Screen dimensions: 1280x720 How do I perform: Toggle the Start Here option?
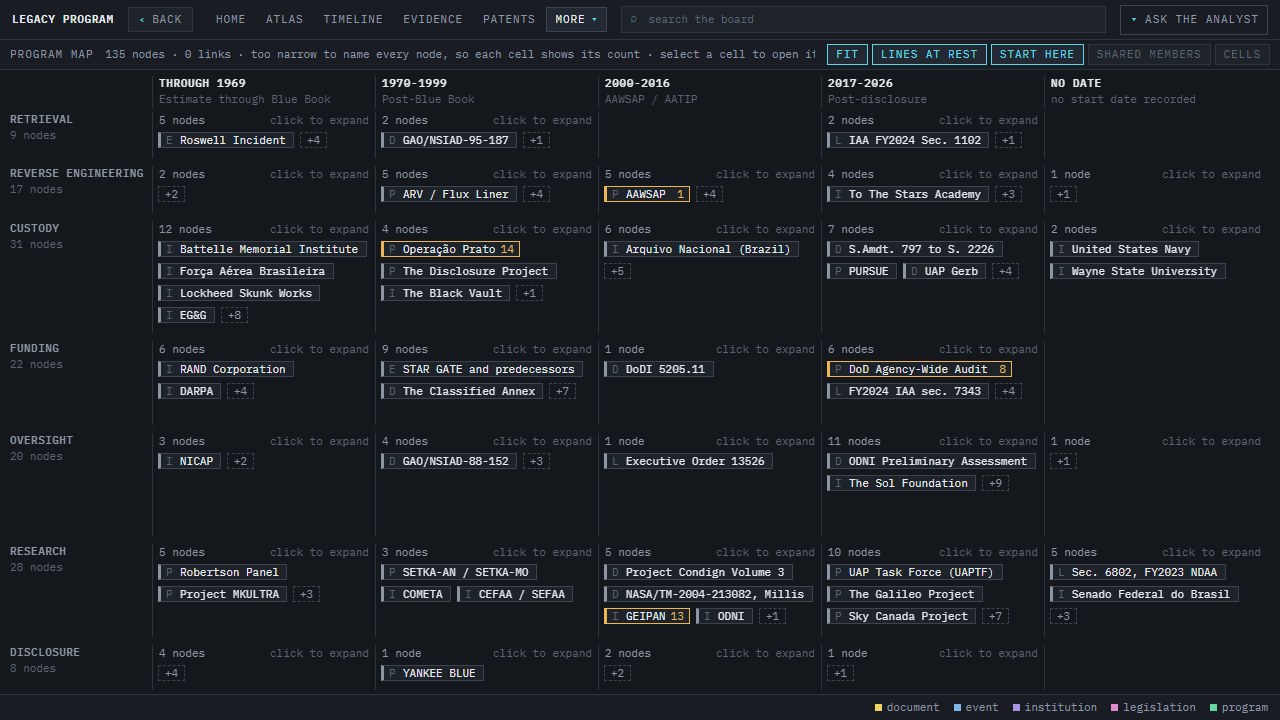coord(1037,54)
